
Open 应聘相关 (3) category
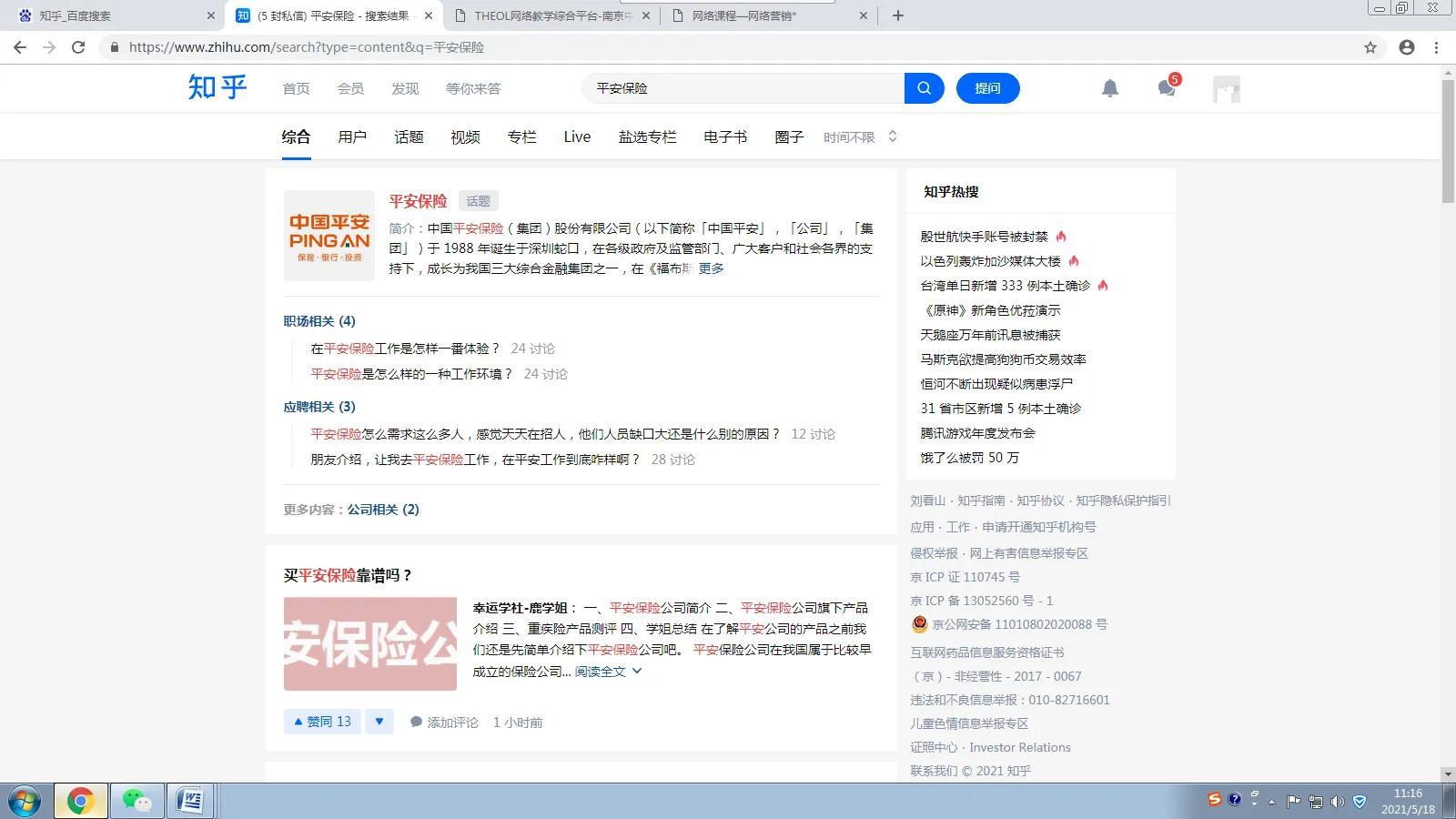click(x=319, y=407)
